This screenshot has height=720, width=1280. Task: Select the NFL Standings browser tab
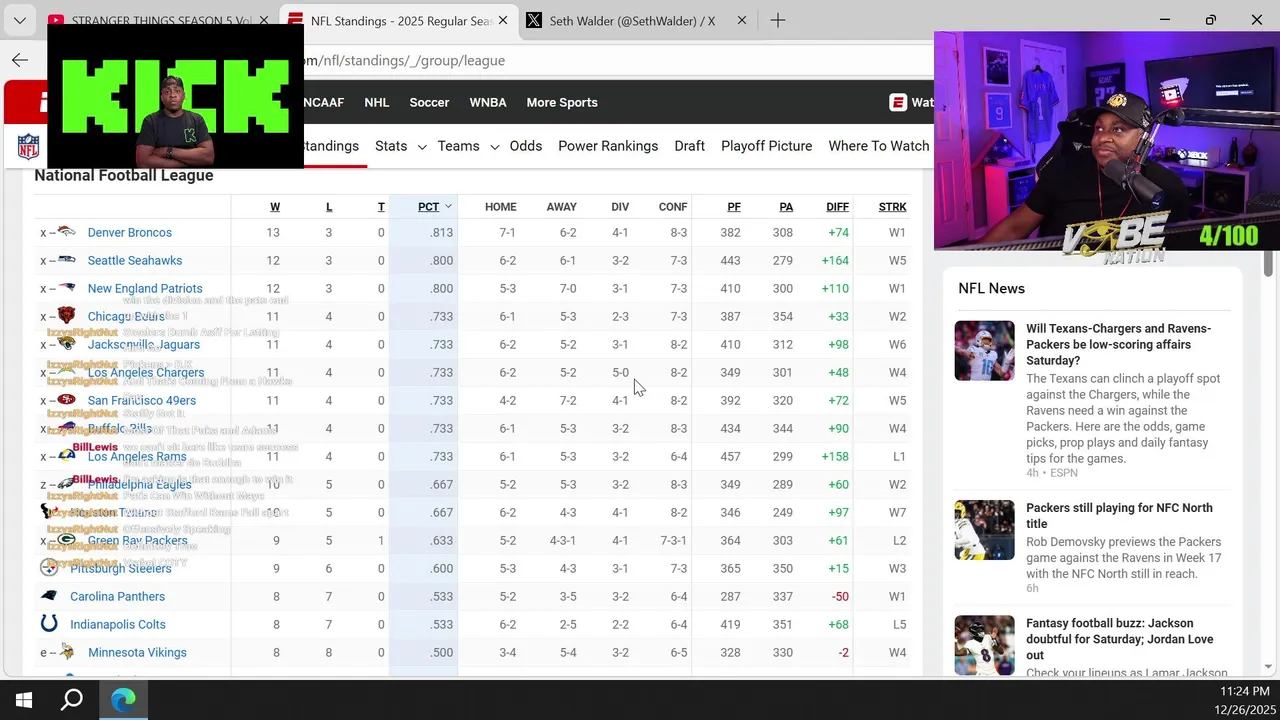400,20
